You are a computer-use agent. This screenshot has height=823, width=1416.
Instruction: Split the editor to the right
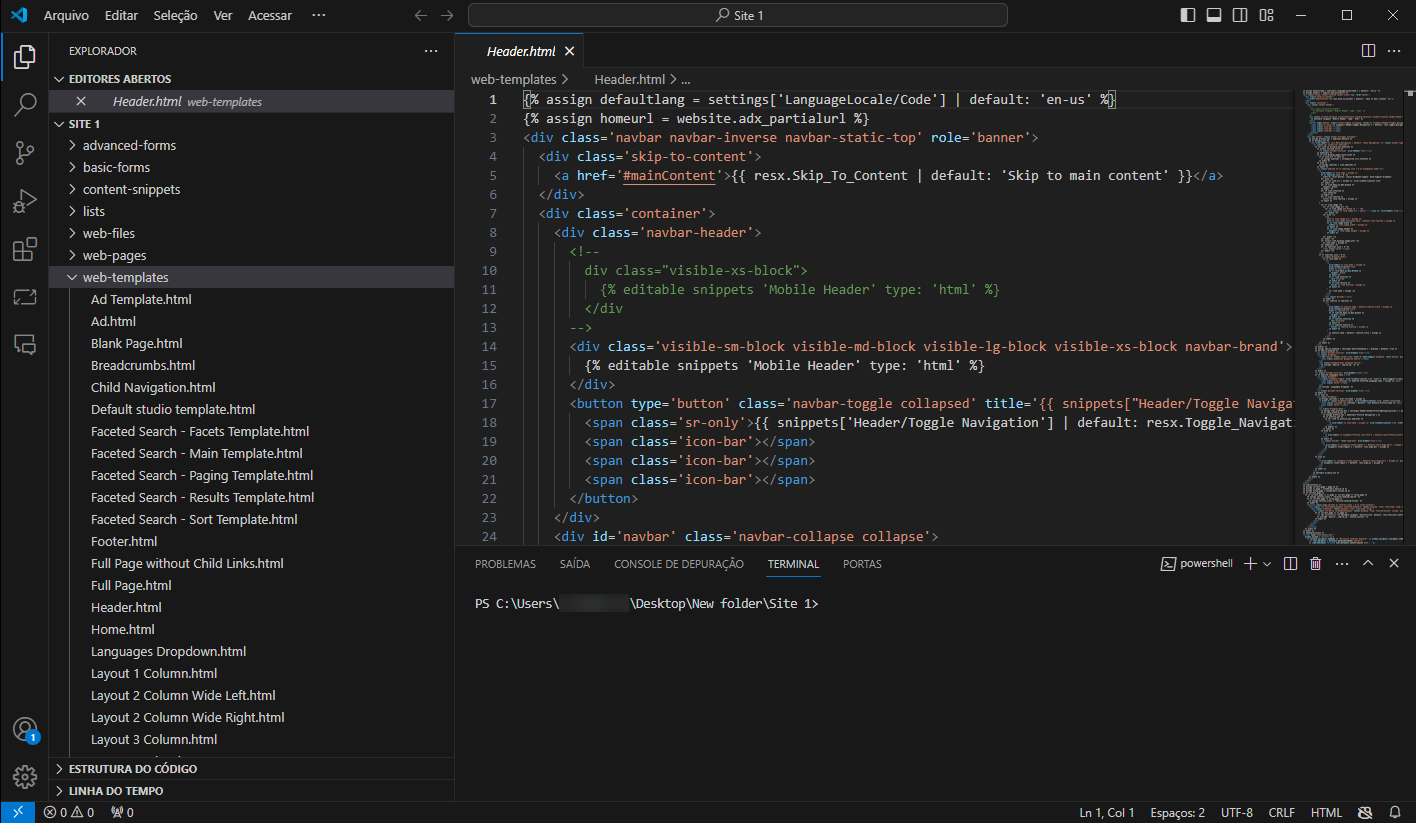click(1368, 51)
